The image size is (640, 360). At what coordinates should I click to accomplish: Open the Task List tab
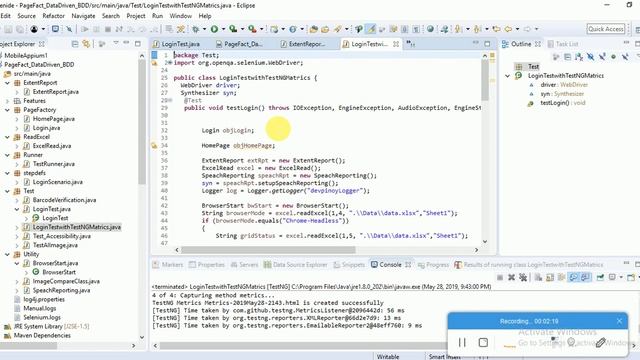click(562, 44)
